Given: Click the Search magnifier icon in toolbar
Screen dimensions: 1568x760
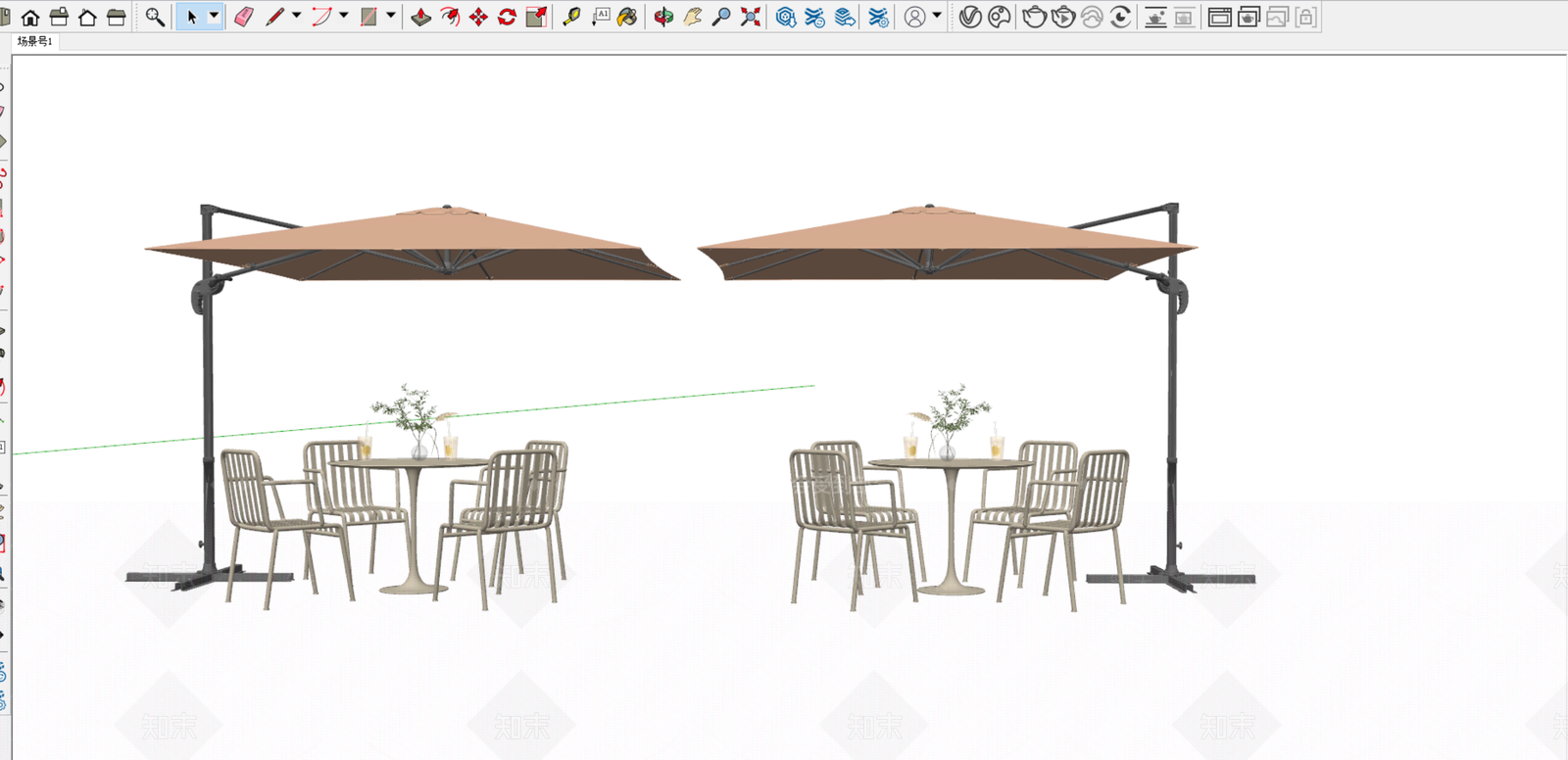Looking at the screenshot, I should pyautogui.click(x=155, y=17).
